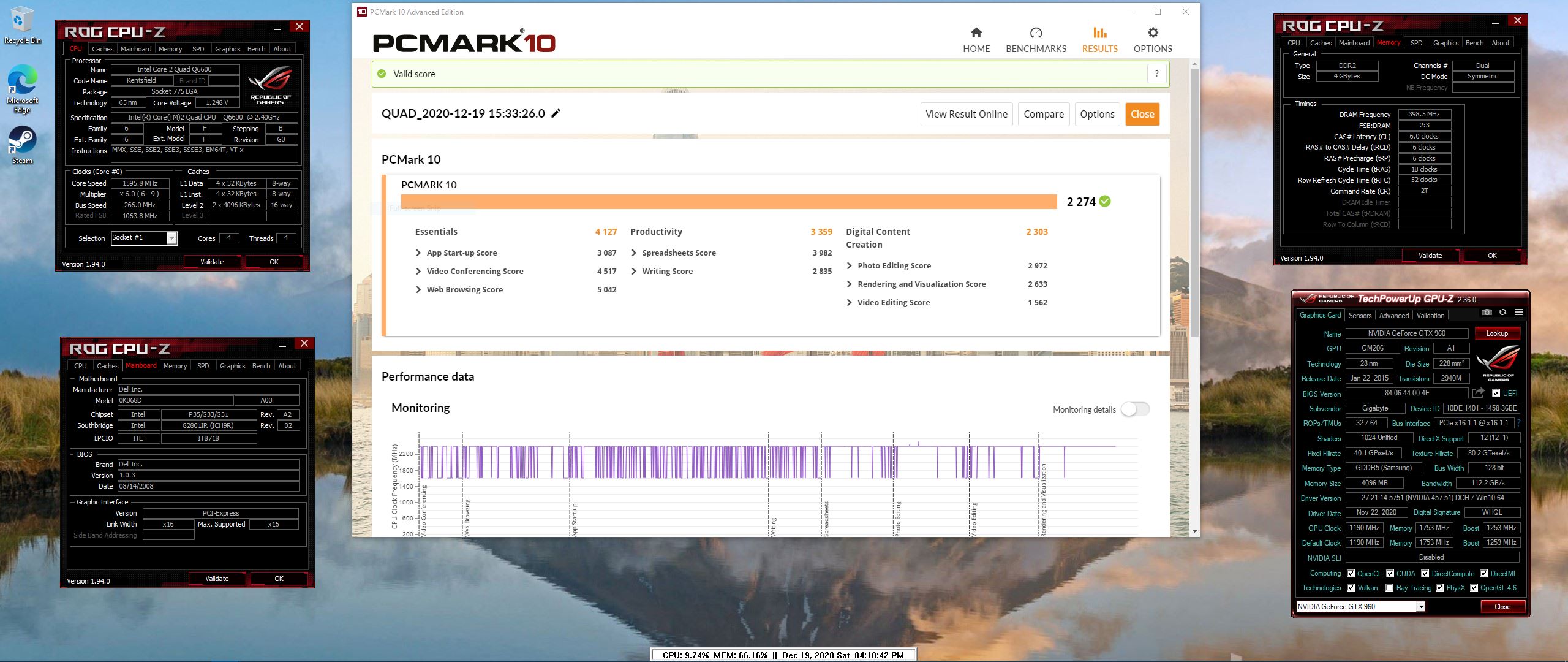Take GPU-Z screenshot with camera icon
Screen dimensions: 1568x662
coord(1487,313)
